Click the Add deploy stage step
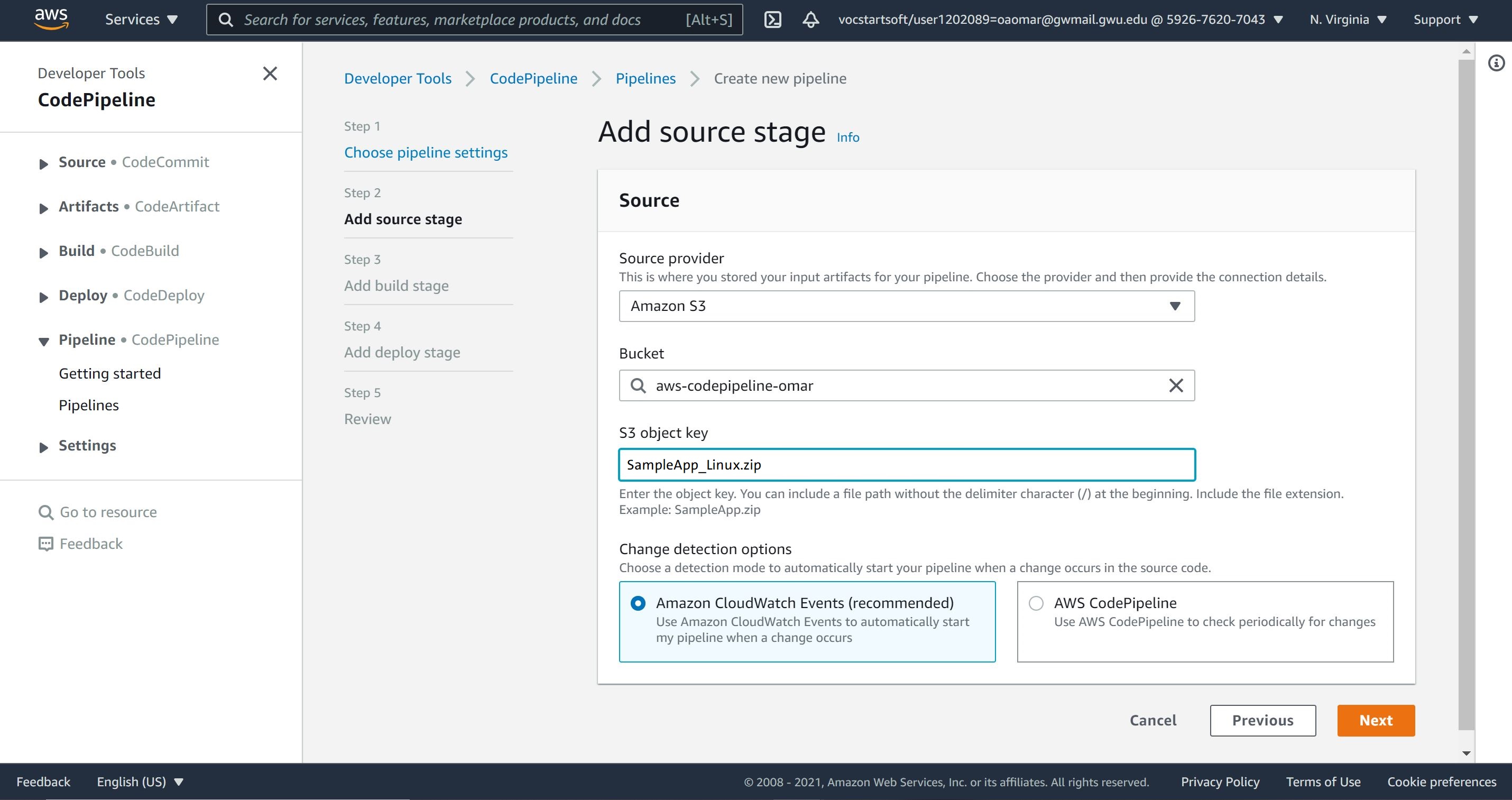Screen dimensions: 1512x800 (402, 352)
